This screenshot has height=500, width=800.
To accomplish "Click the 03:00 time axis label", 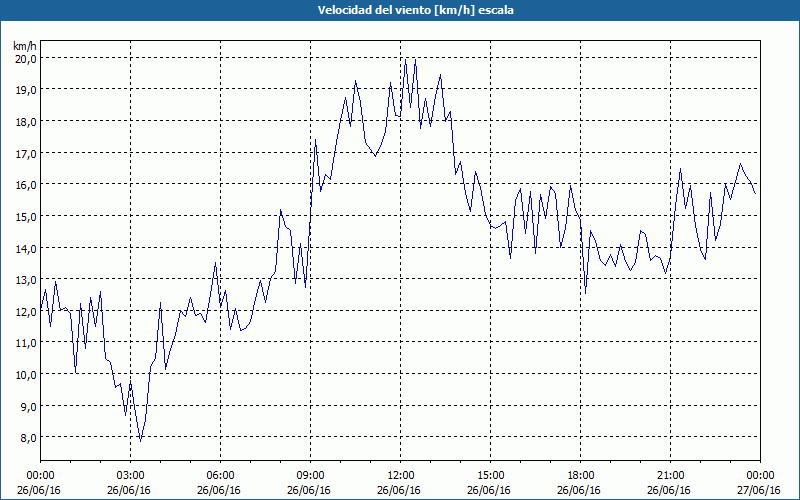I will (131, 476).
